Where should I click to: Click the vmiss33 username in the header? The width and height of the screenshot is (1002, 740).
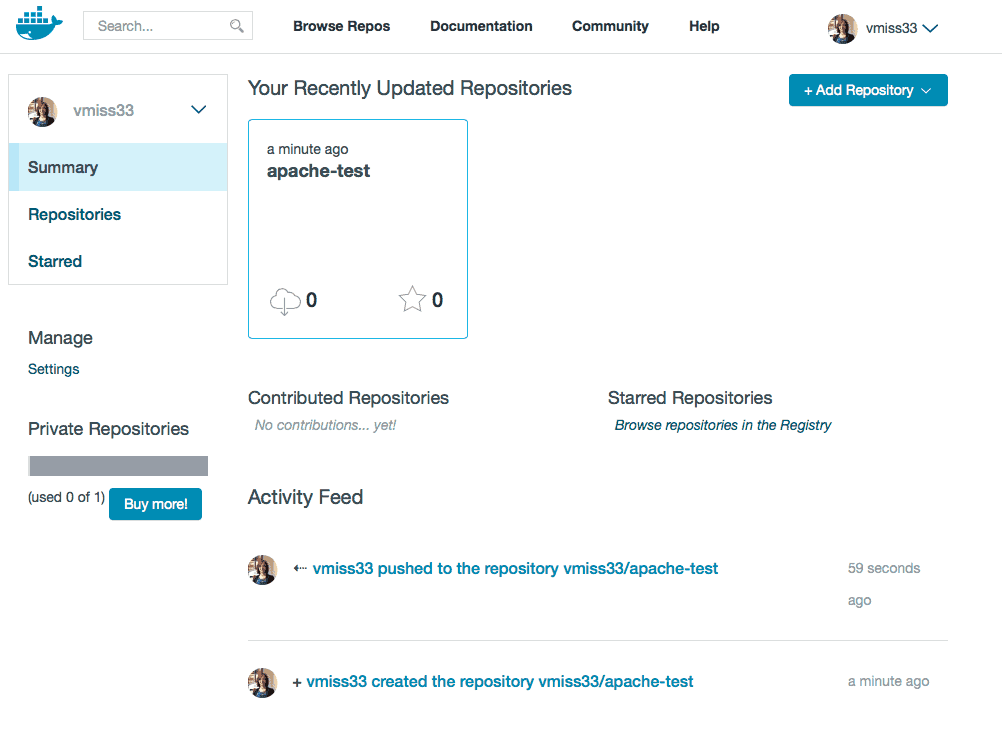pyautogui.click(x=891, y=28)
